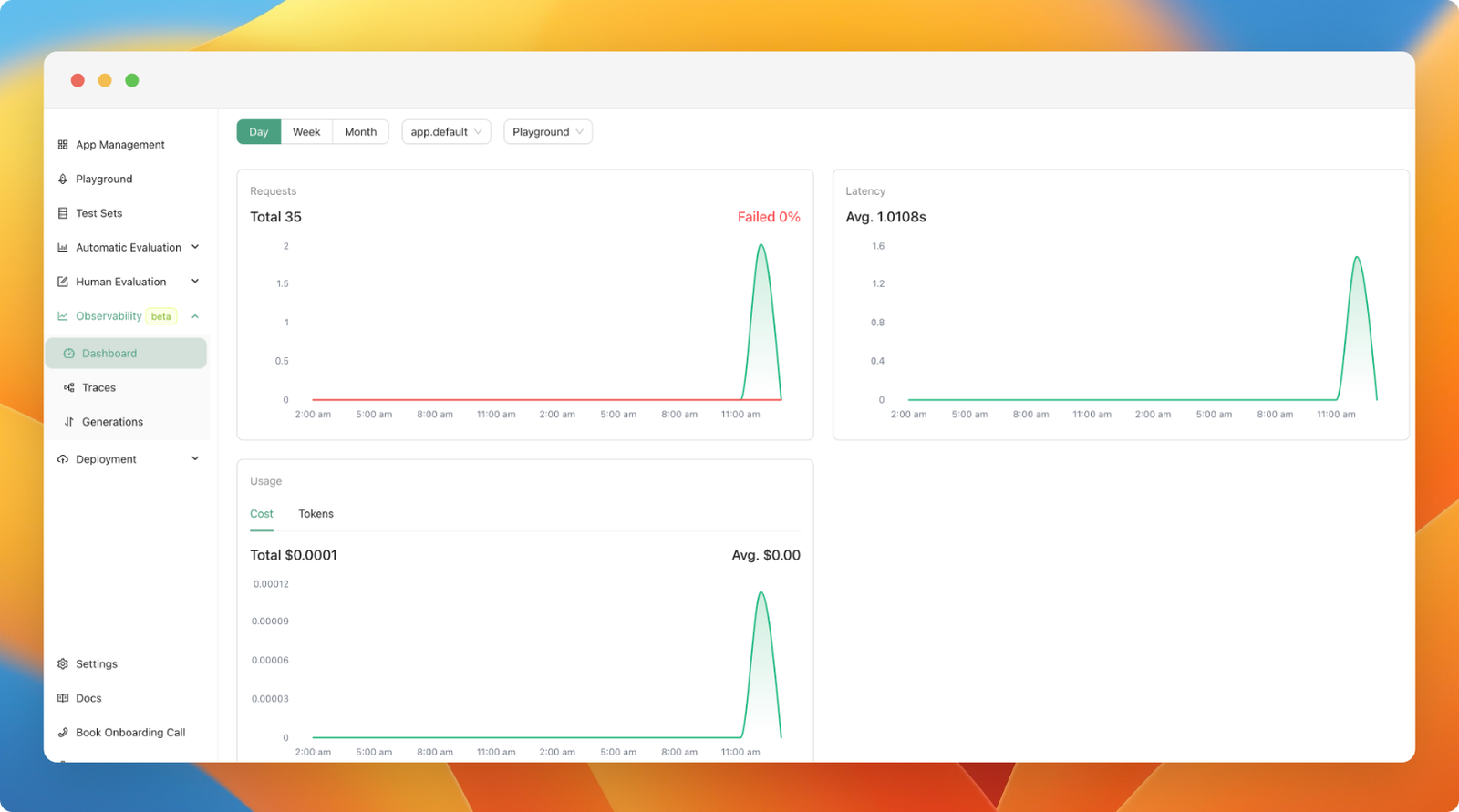
Task: Click Book Onboarding Call link
Action: [130, 733]
